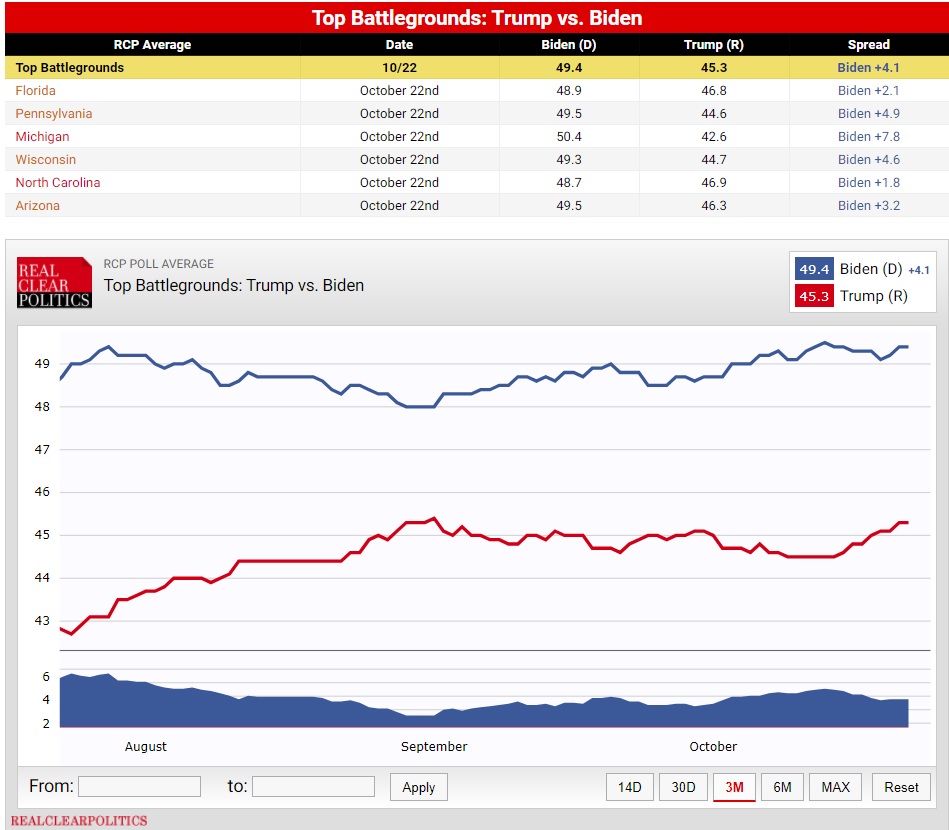The image size is (949, 830).
Task: Open the Florida polling link
Action: [x=35, y=90]
